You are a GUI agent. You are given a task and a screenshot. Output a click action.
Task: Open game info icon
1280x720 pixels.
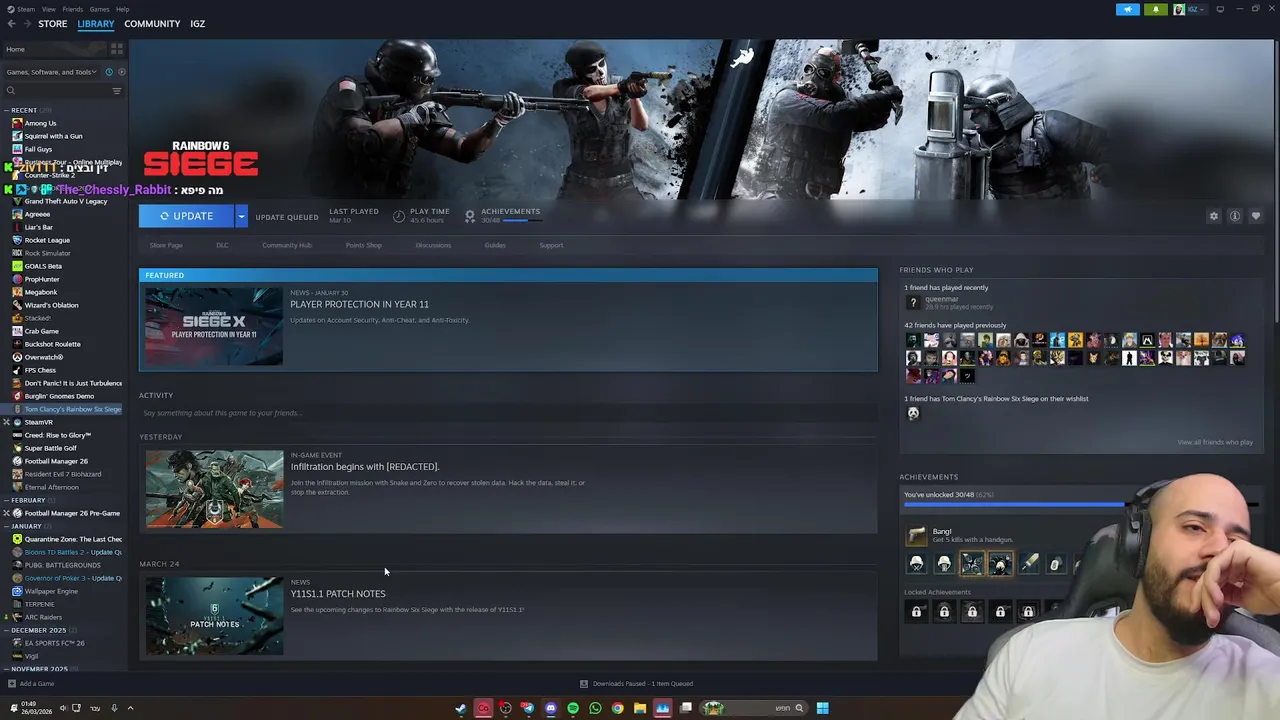1235,216
